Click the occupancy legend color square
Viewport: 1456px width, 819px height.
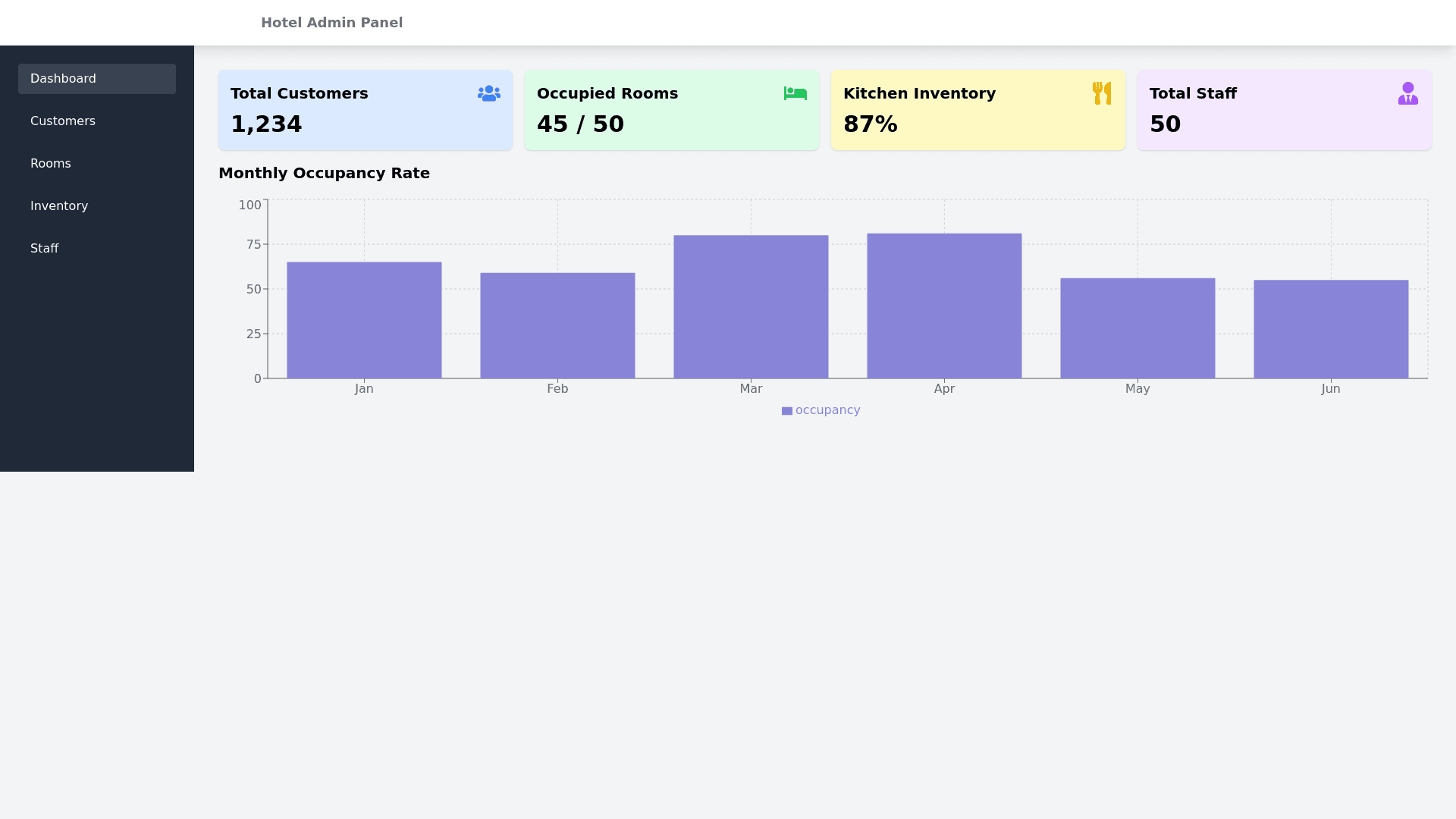[787, 411]
